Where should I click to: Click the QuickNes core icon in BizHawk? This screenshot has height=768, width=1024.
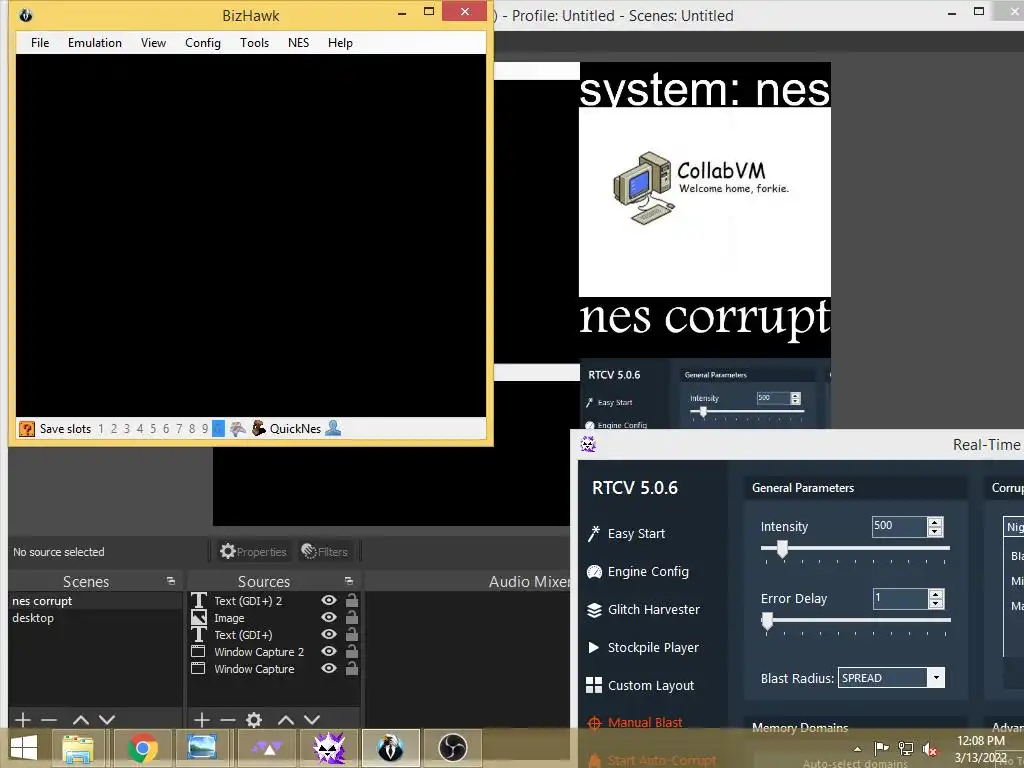(x=259, y=428)
